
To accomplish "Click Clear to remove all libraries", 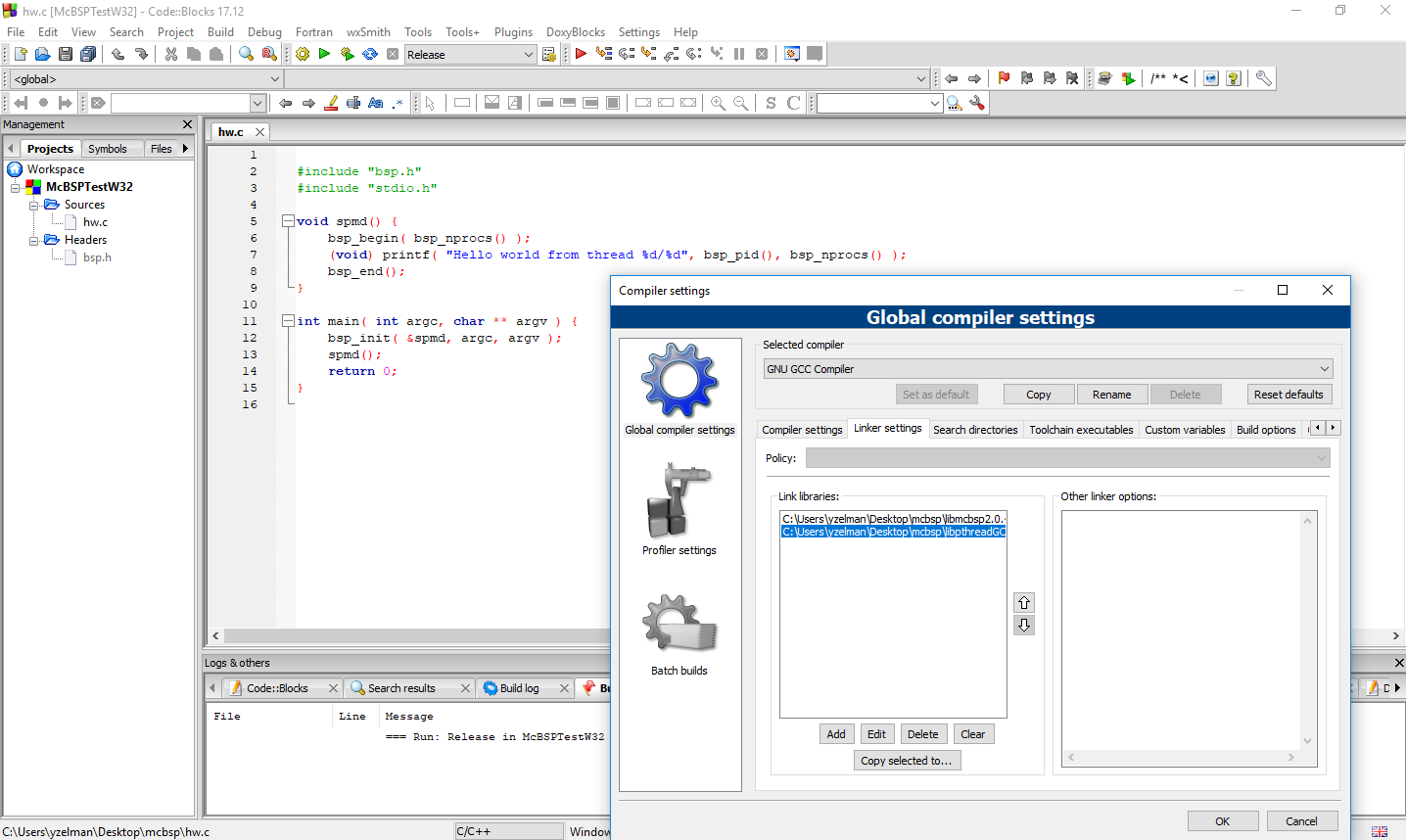I will coord(972,734).
